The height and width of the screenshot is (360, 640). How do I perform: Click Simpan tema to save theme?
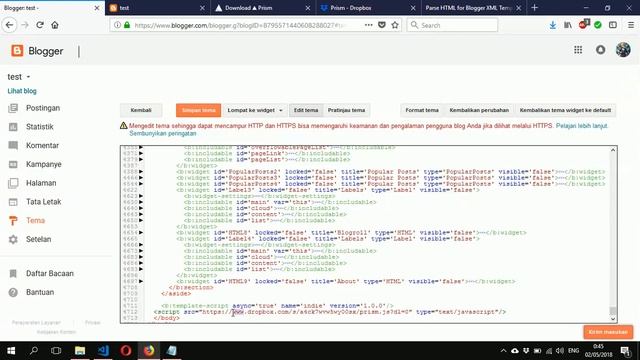198,110
